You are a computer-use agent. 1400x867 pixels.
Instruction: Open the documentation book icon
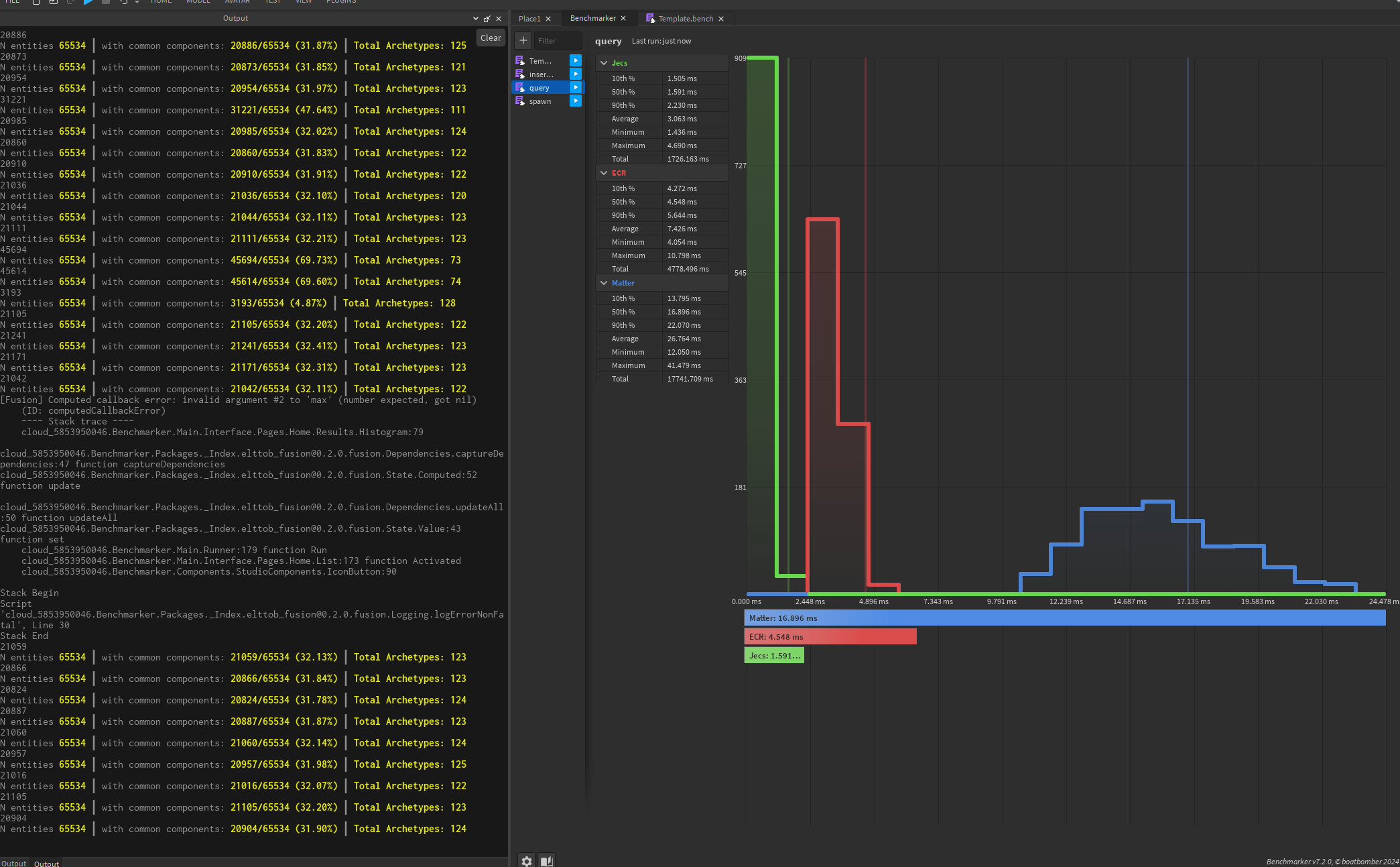tap(547, 861)
